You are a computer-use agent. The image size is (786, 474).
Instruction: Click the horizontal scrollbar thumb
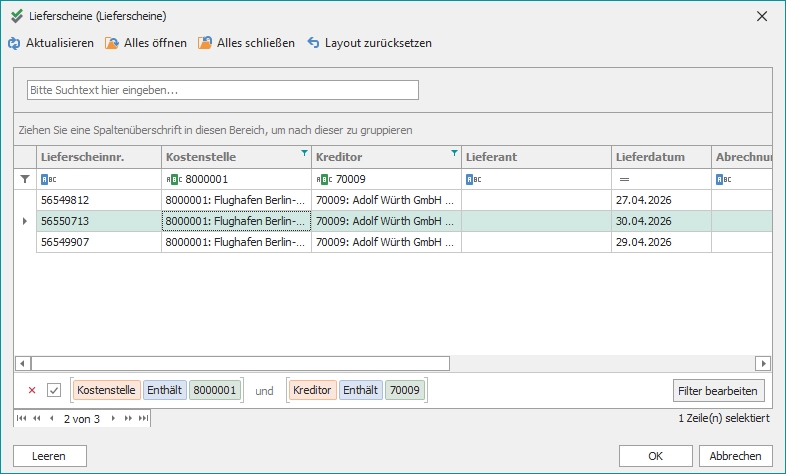[240, 363]
